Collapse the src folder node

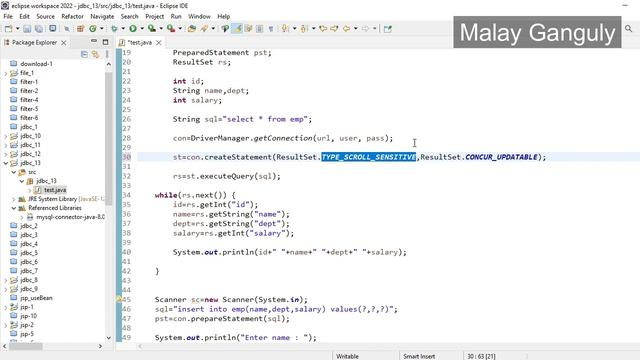coord(14,172)
